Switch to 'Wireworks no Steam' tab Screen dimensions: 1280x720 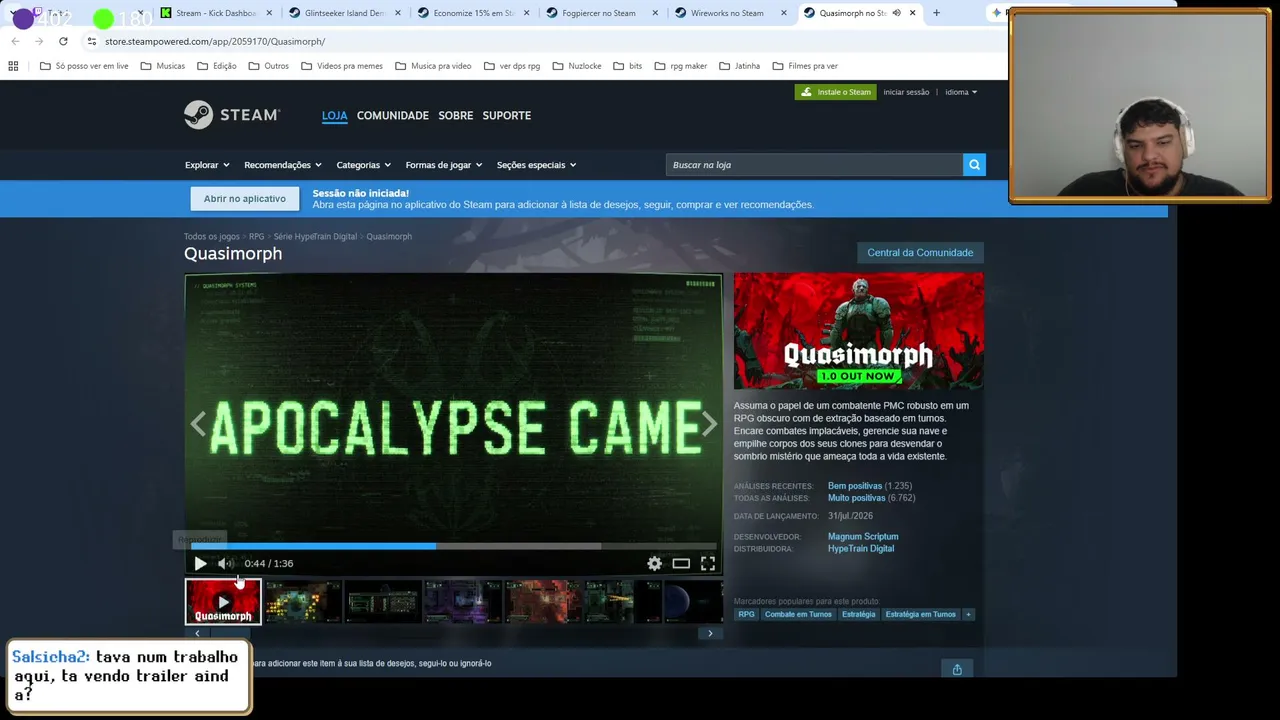pyautogui.click(x=729, y=13)
